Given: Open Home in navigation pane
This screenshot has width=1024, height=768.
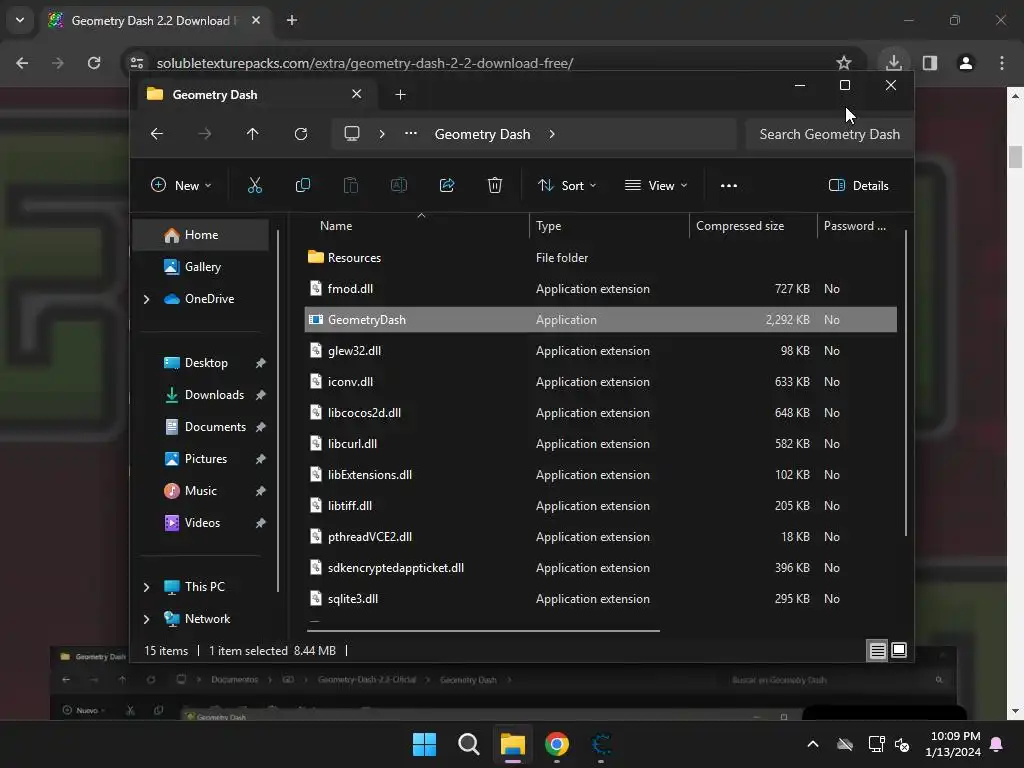Looking at the screenshot, I should [200, 235].
